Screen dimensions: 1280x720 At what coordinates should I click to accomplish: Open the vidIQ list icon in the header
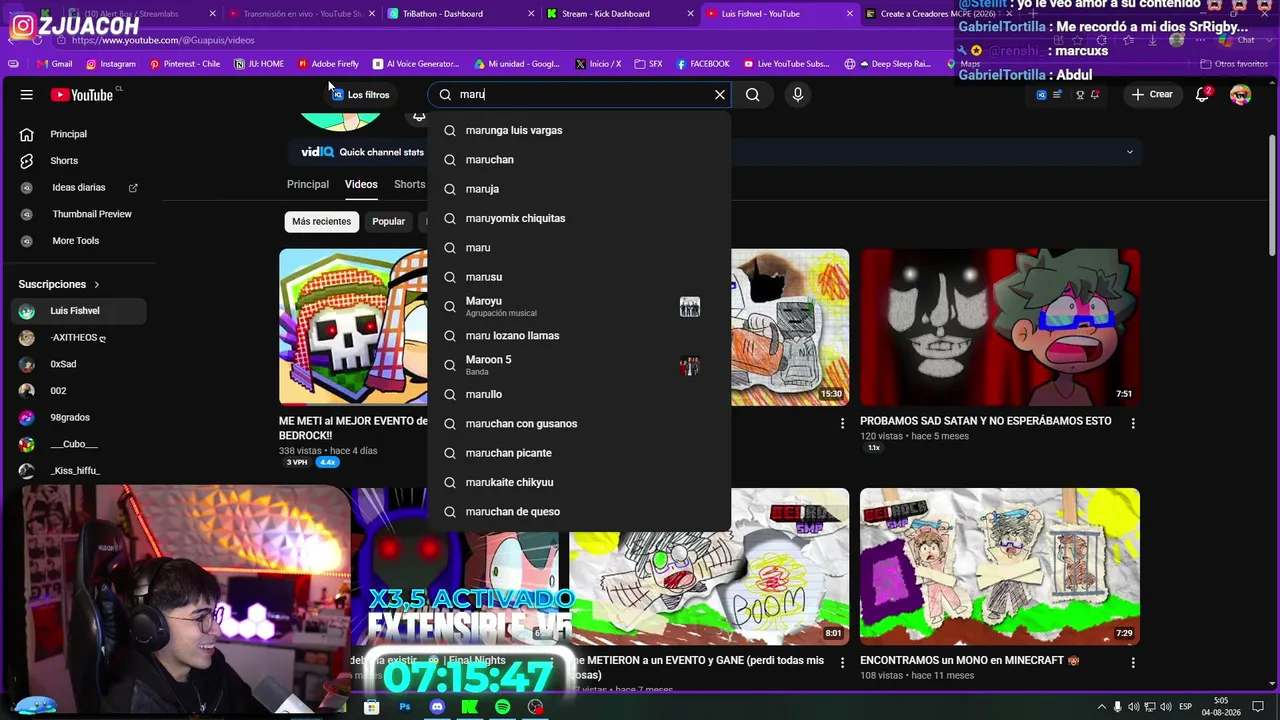pyautogui.click(x=1057, y=95)
